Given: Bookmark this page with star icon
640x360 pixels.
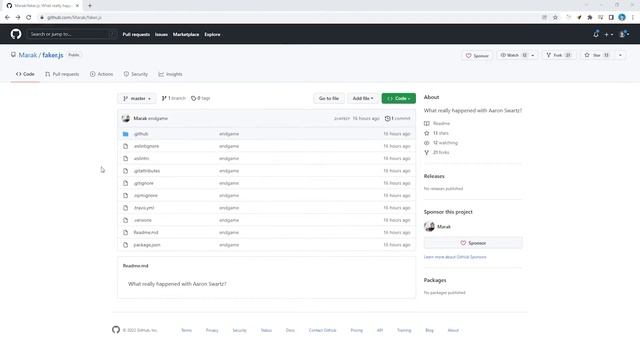Looking at the screenshot, I should (555, 18).
